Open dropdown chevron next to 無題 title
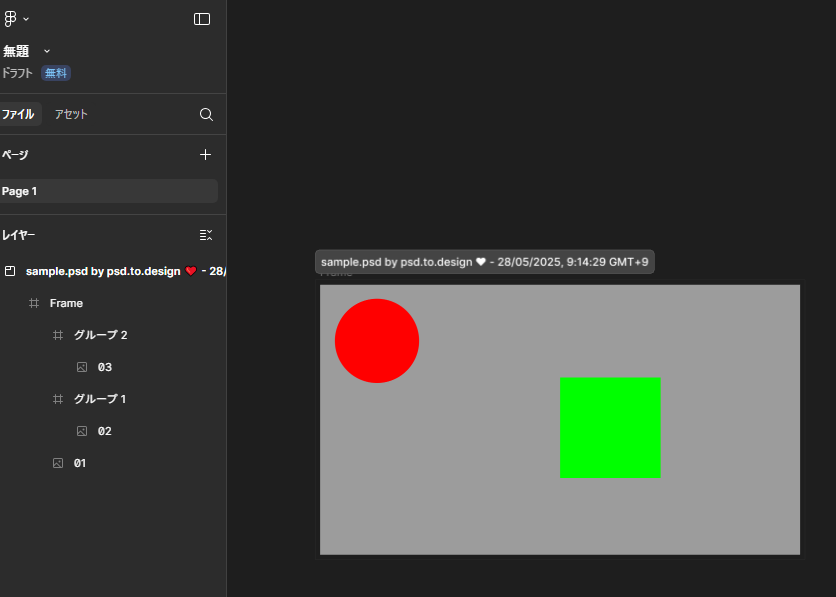The width and height of the screenshot is (836, 597). coord(47,51)
